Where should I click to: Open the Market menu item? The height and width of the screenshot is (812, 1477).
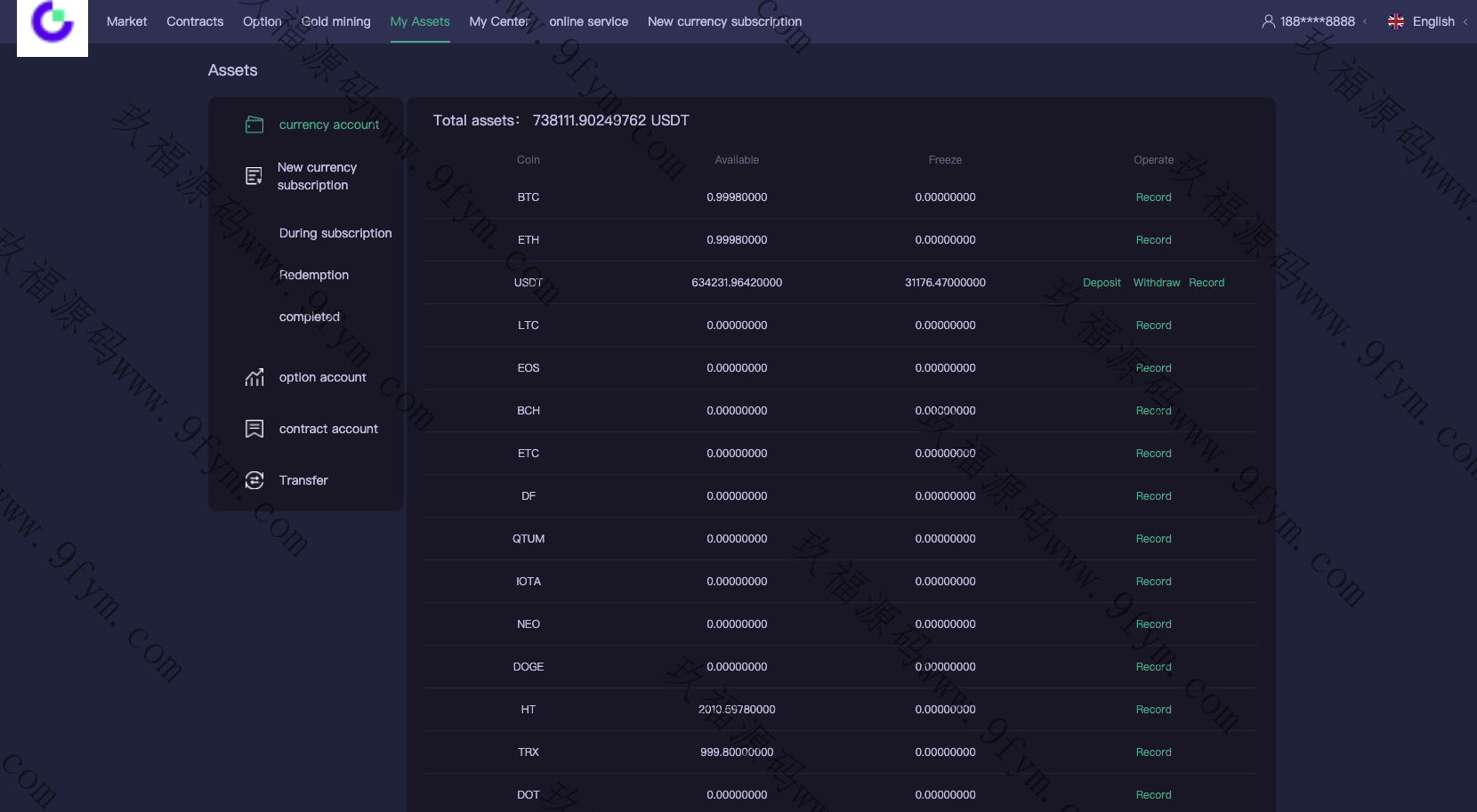126,21
